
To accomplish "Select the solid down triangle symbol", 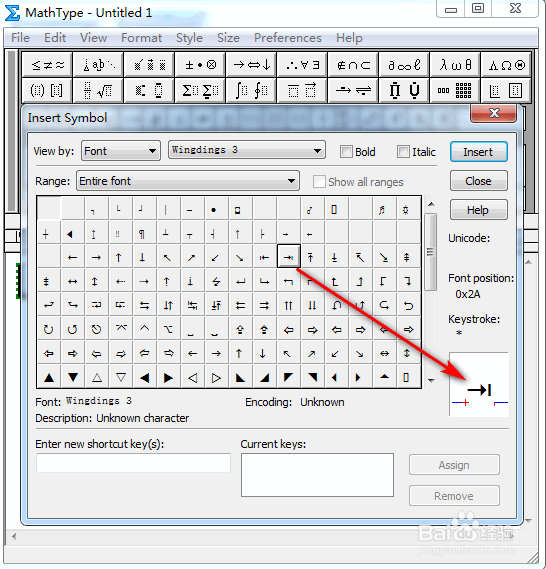I will [x=73, y=377].
